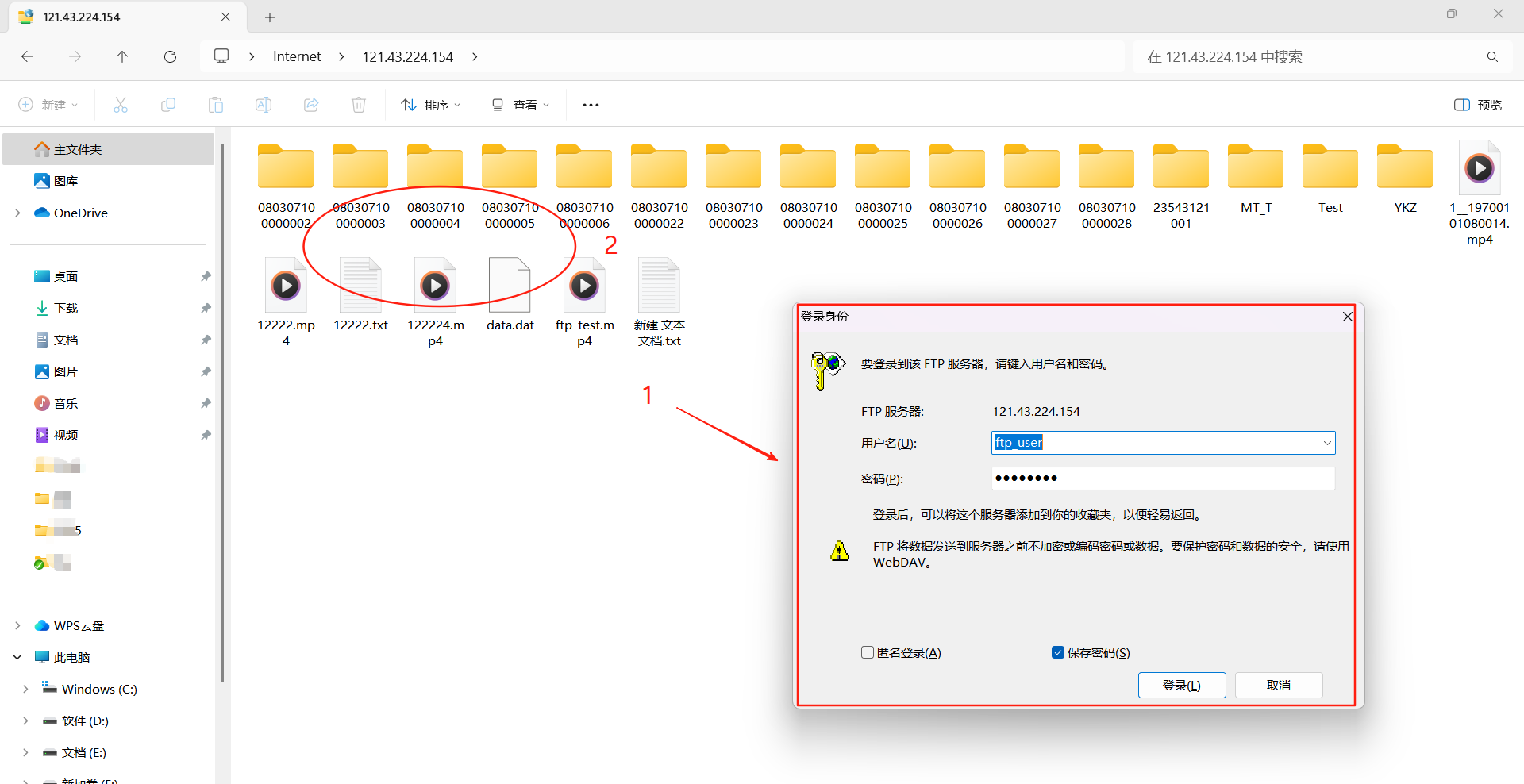Click the 用户名 text field
This screenshot has width=1524, height=784.
point(1155,443)
